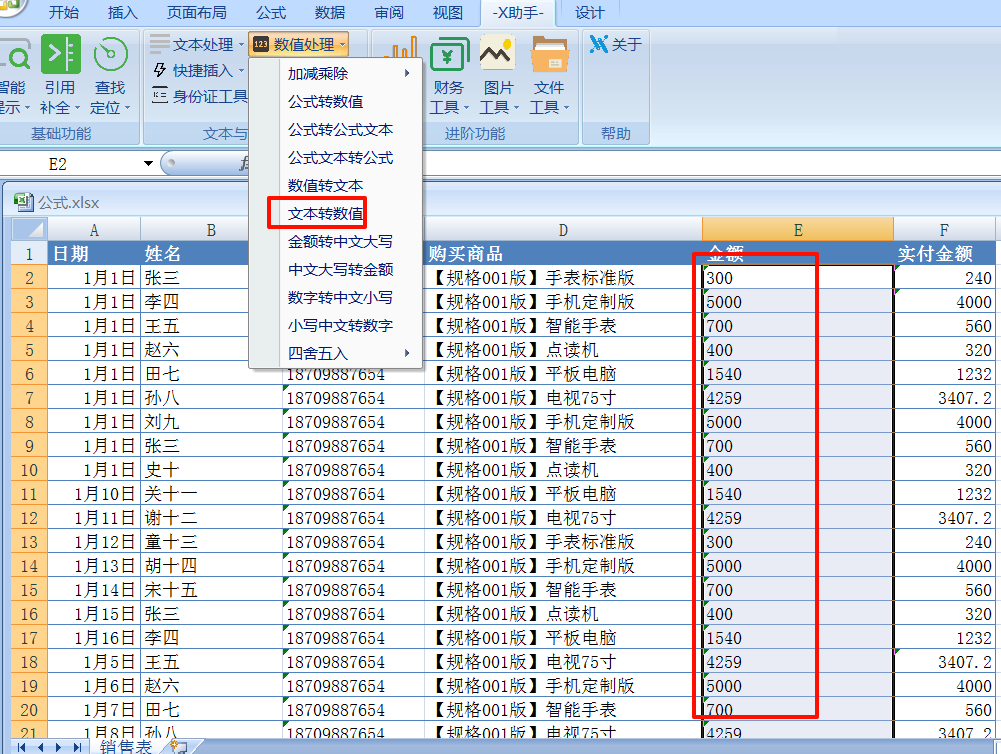Viewport: 1001px width, 754px height.
Task: Switch to the 审阅 tab
Action: 389,12
